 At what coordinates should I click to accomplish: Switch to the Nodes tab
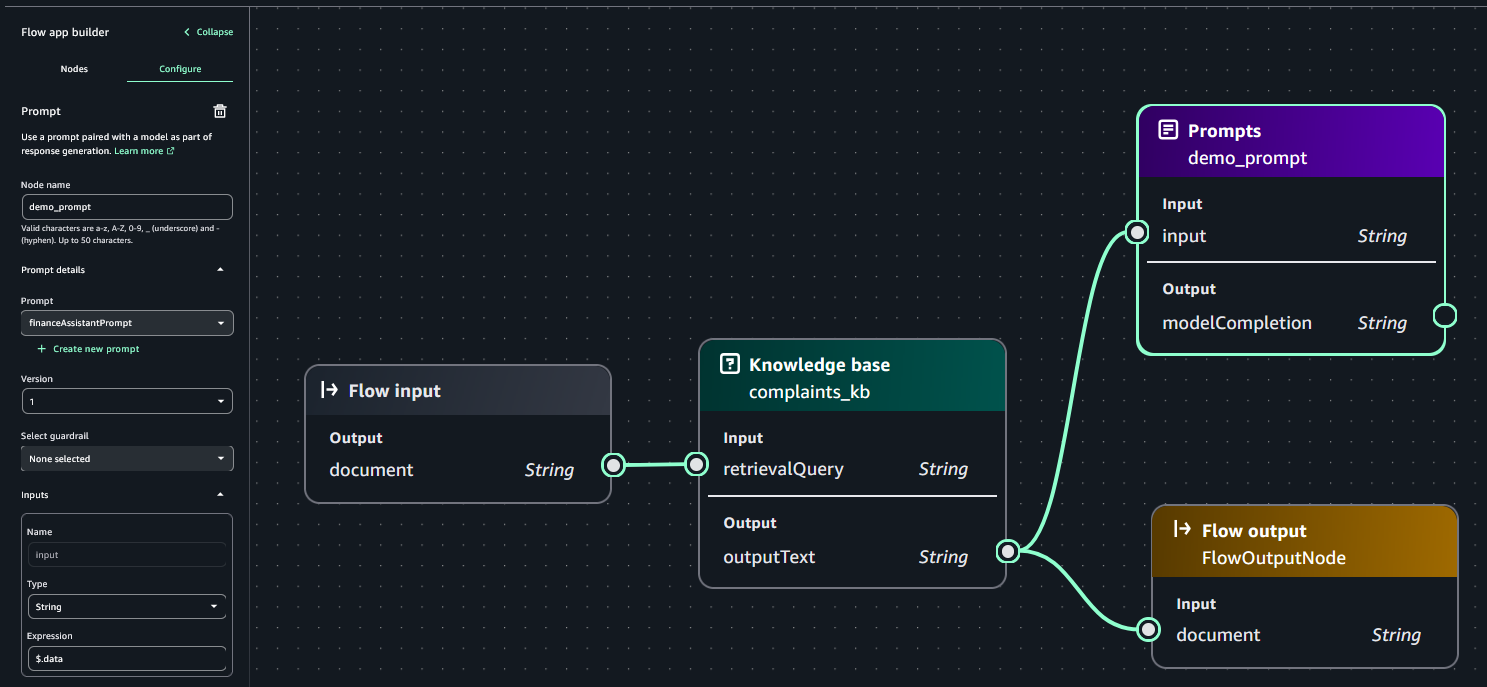click(74, 69)
